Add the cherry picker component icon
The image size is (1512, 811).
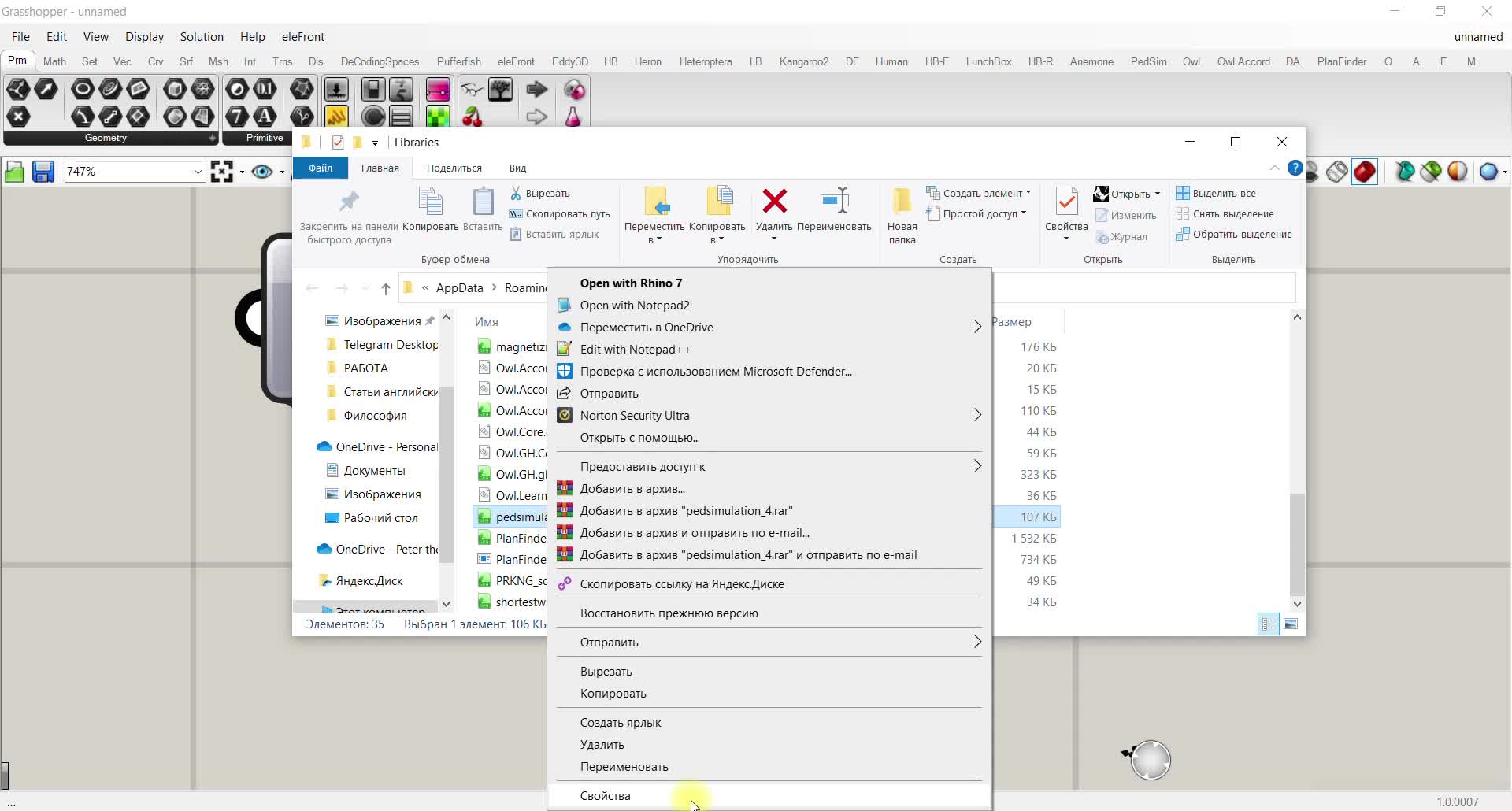pyautogui.click(x=472, y=117)
